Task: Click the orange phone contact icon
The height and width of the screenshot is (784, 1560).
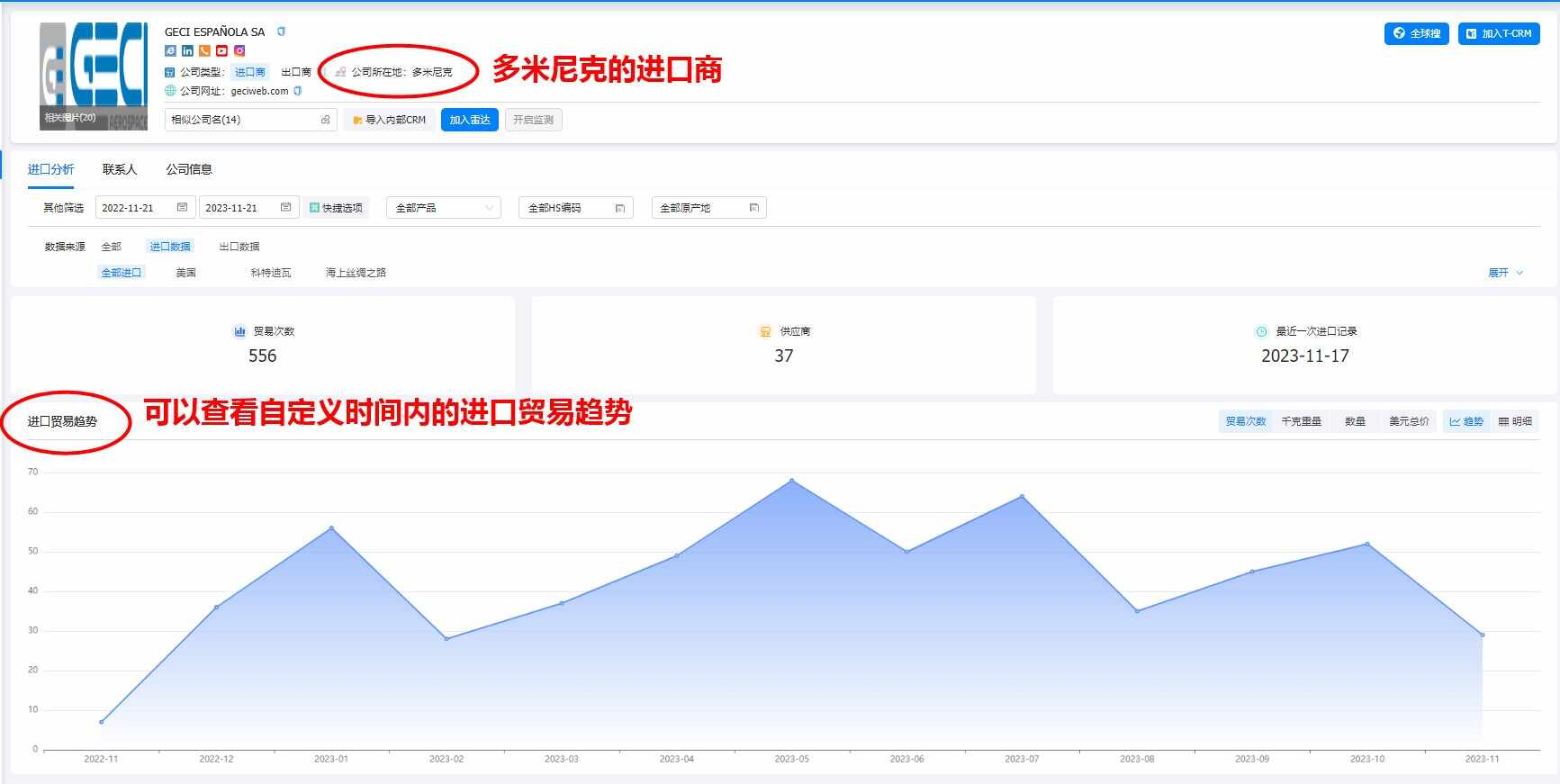Action: [x=204, y=51]
